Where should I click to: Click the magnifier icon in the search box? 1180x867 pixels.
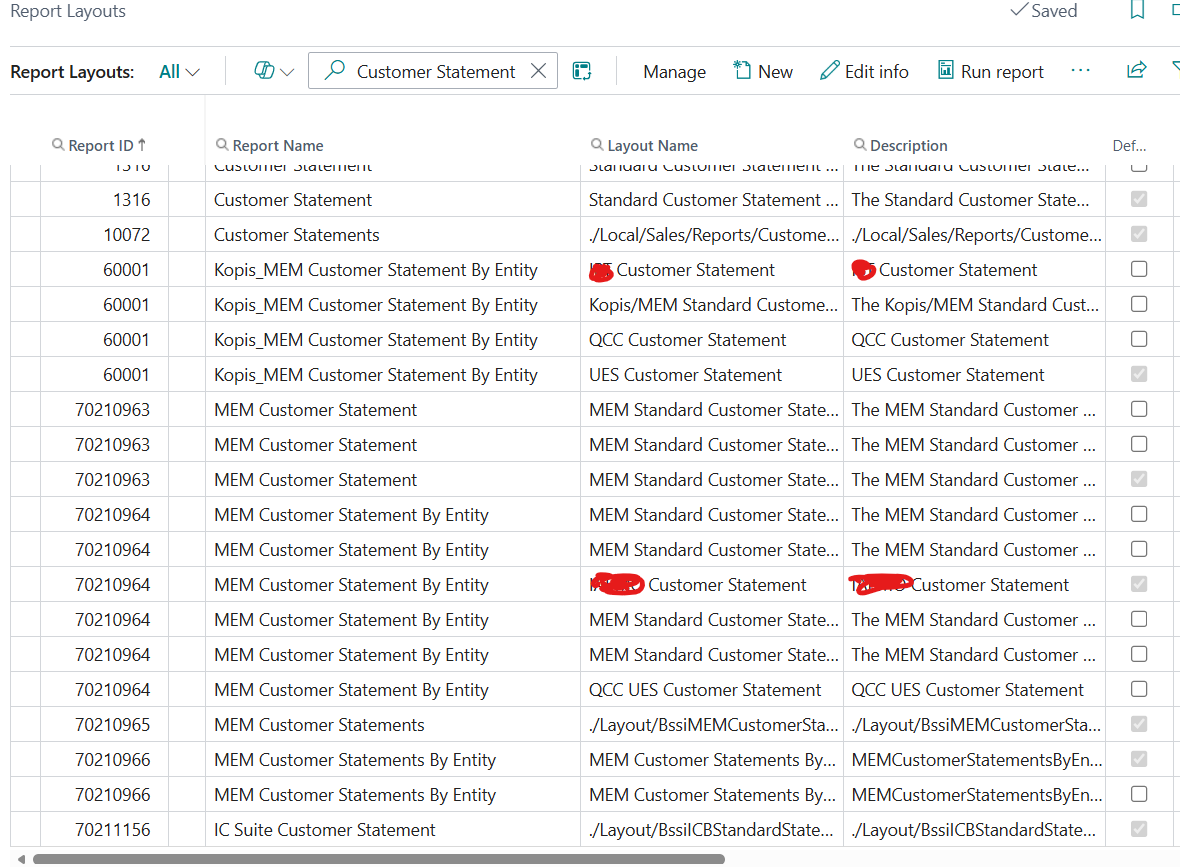point(334,71)
